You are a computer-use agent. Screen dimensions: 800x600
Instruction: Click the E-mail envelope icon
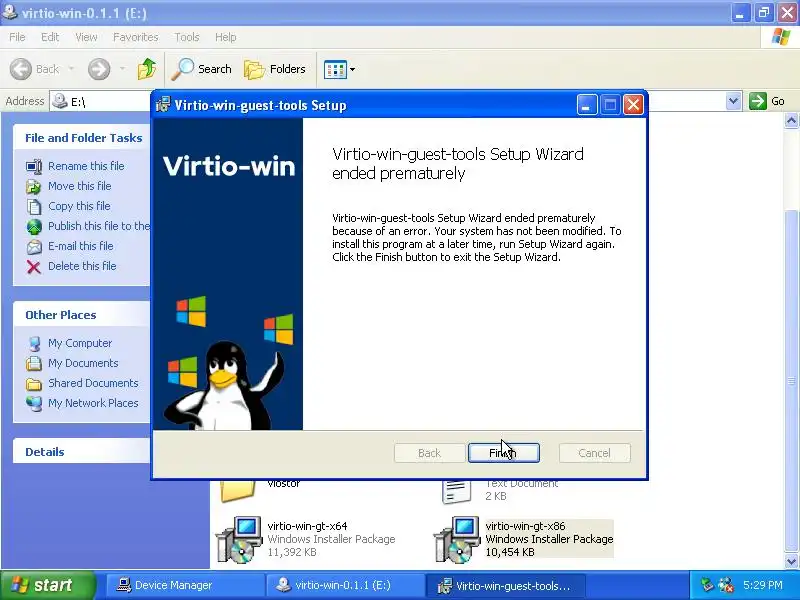[x=34, y=247]
